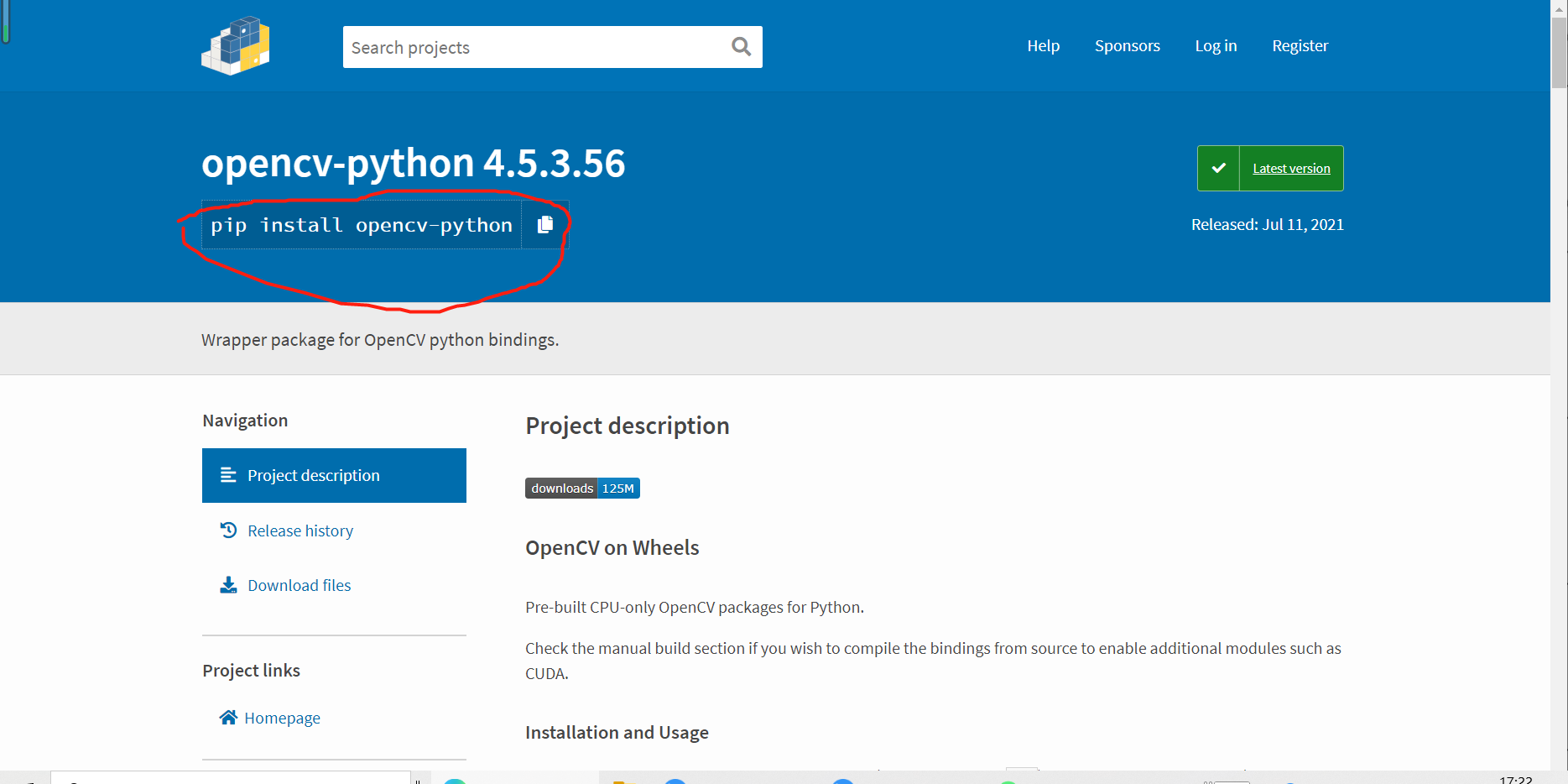1568x784 pixels.
Task: Click the pip install opencv-python command text
Action: 362,225
